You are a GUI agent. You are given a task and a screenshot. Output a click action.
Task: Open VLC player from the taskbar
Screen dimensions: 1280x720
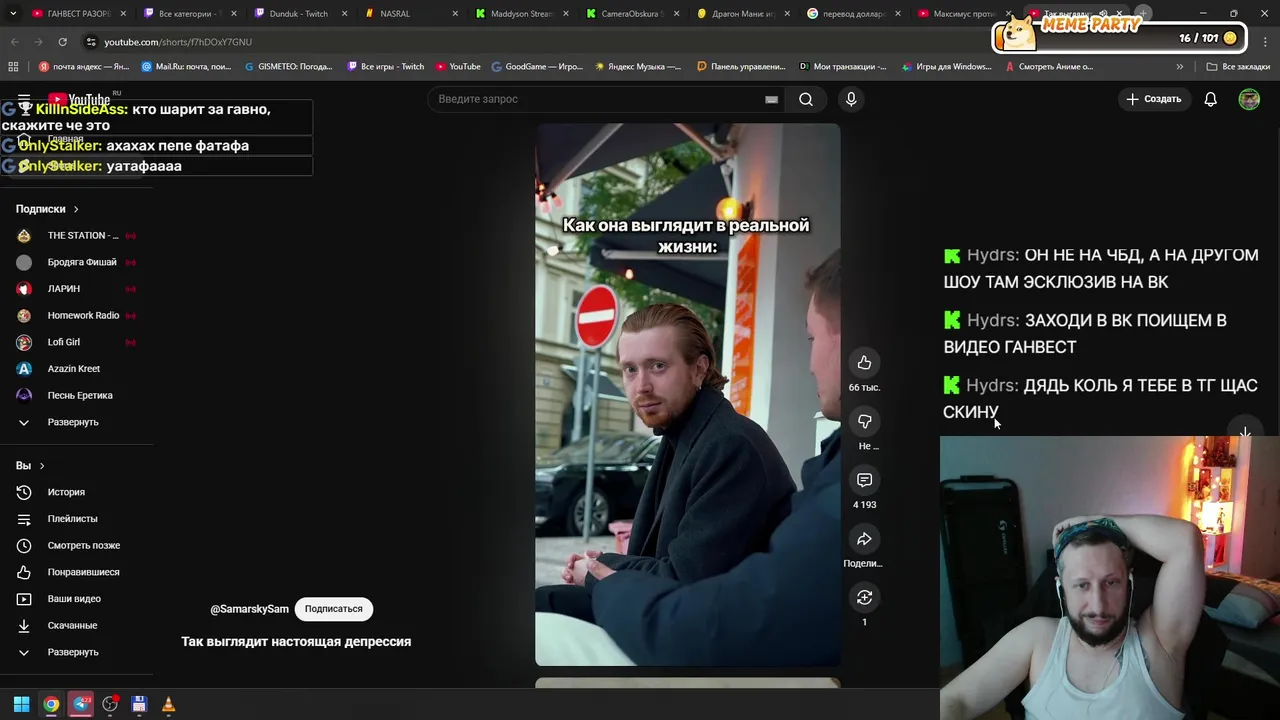(x=168, y=704)
